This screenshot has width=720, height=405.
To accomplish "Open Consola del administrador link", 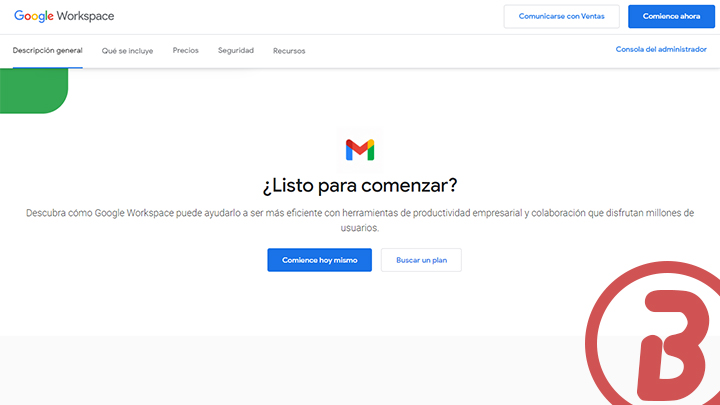I will coord(661,49).
